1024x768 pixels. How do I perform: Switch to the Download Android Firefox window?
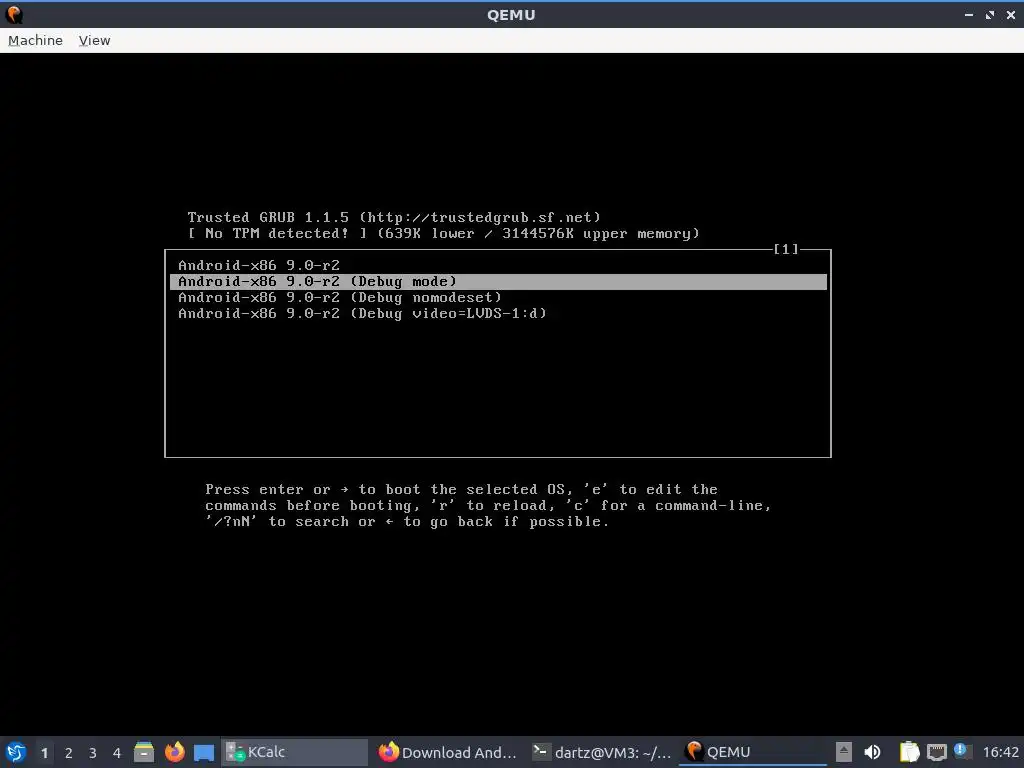[x=448, y=752]
